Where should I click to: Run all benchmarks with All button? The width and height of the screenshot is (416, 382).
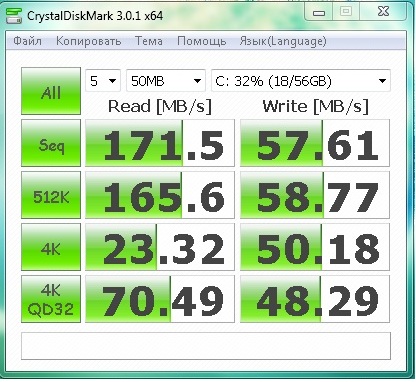pyautogui.click(x=51, y=91)
